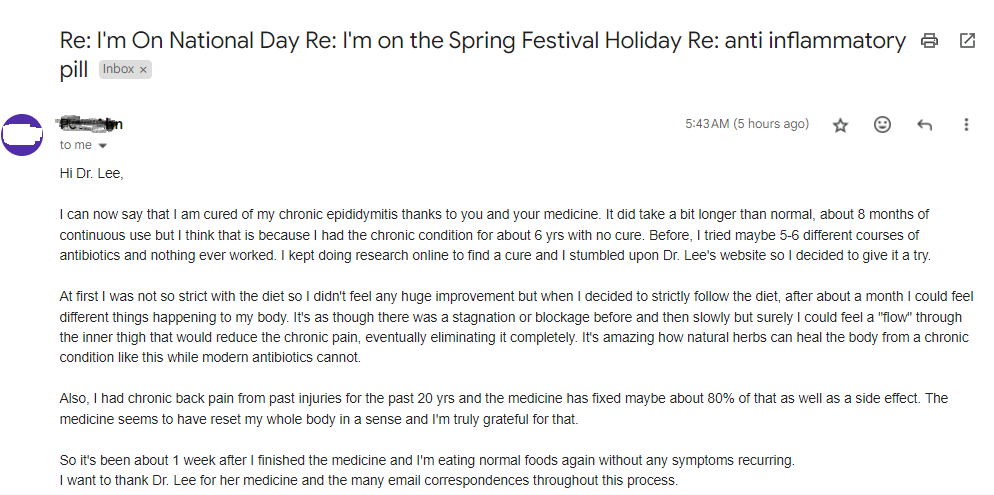Click the paragraph about strictly following the diet

pyautogui.click(x=514, y=326)
